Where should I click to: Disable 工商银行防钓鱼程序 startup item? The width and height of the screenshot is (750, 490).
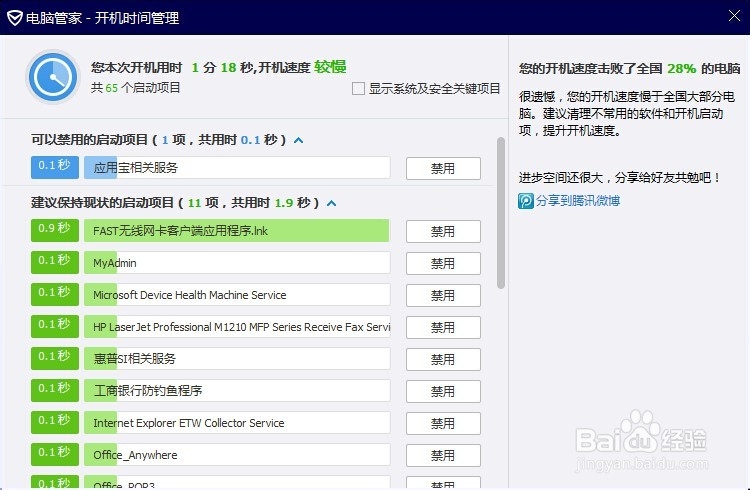(x=443, y=391)
